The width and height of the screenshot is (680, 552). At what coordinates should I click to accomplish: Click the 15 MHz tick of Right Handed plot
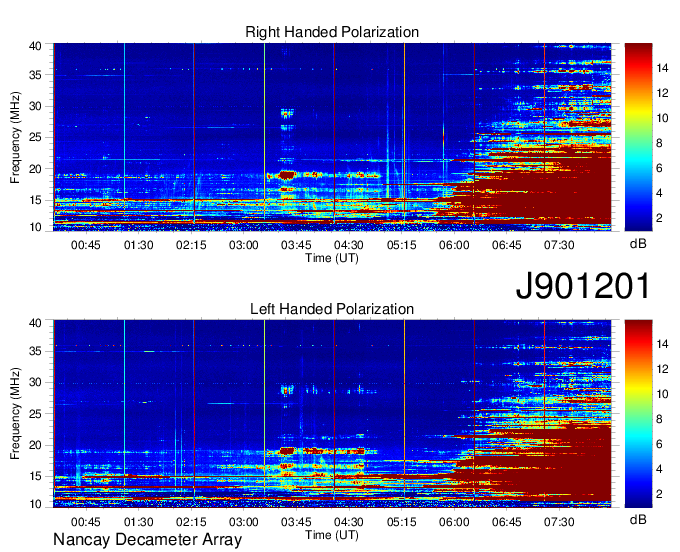coord(36,200)
